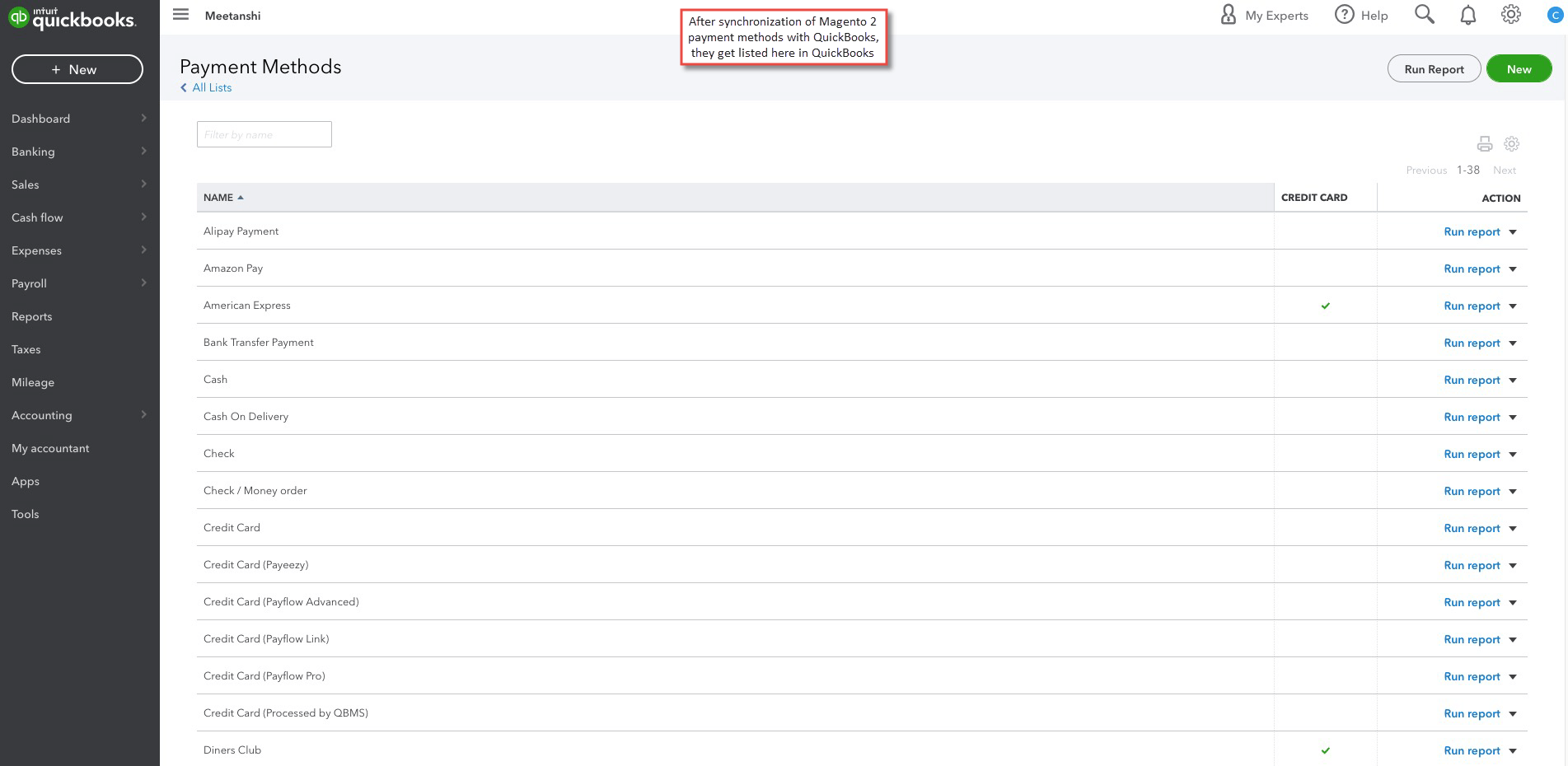This screenshot has height=766, width=1568.
Task: Run report for Alipay Payment
Action: [1472, 231]
